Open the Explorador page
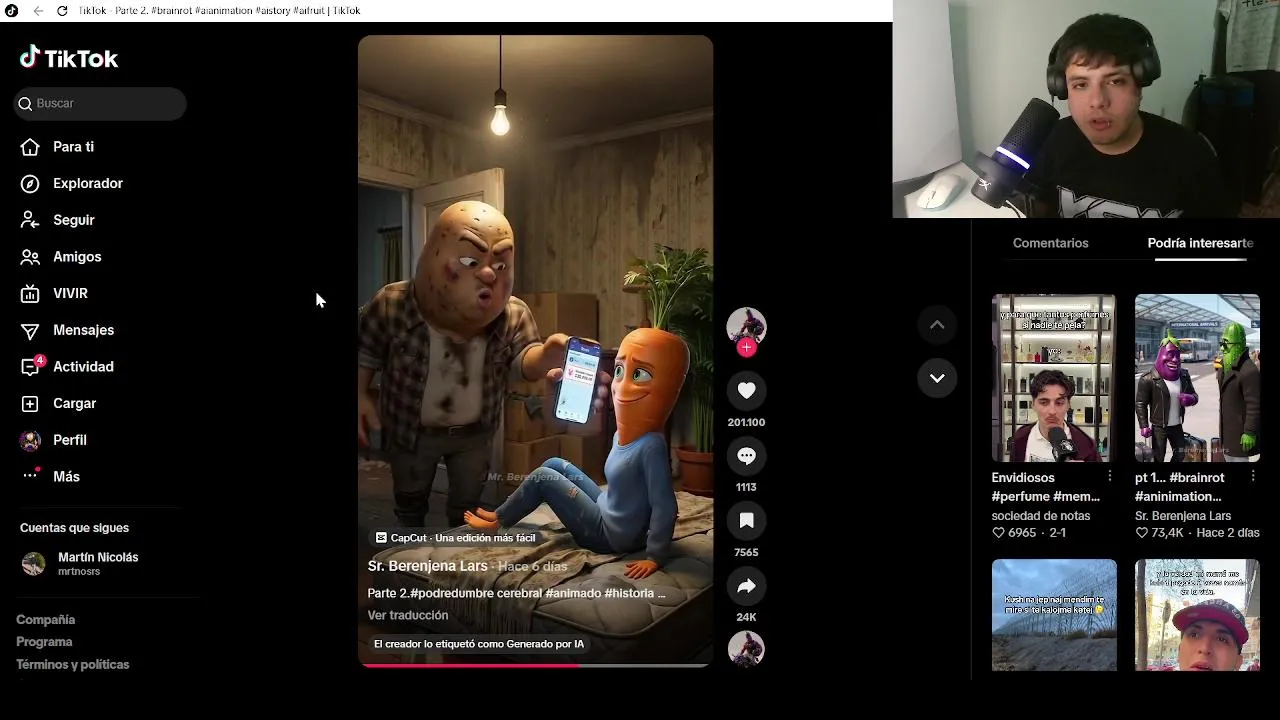Viewport: 1280px width, 720px height. [88, 184]
